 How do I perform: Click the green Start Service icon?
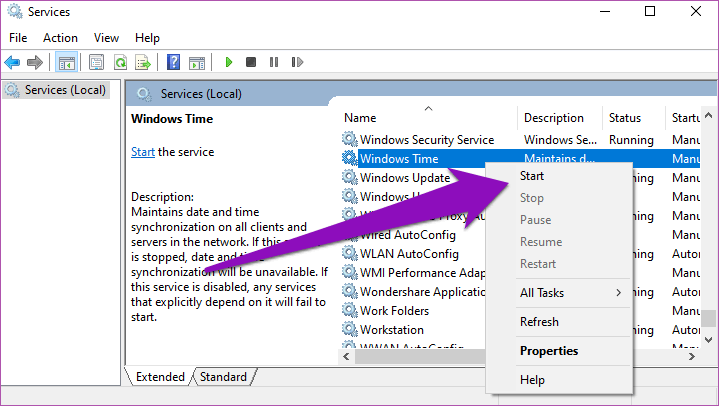228,62
